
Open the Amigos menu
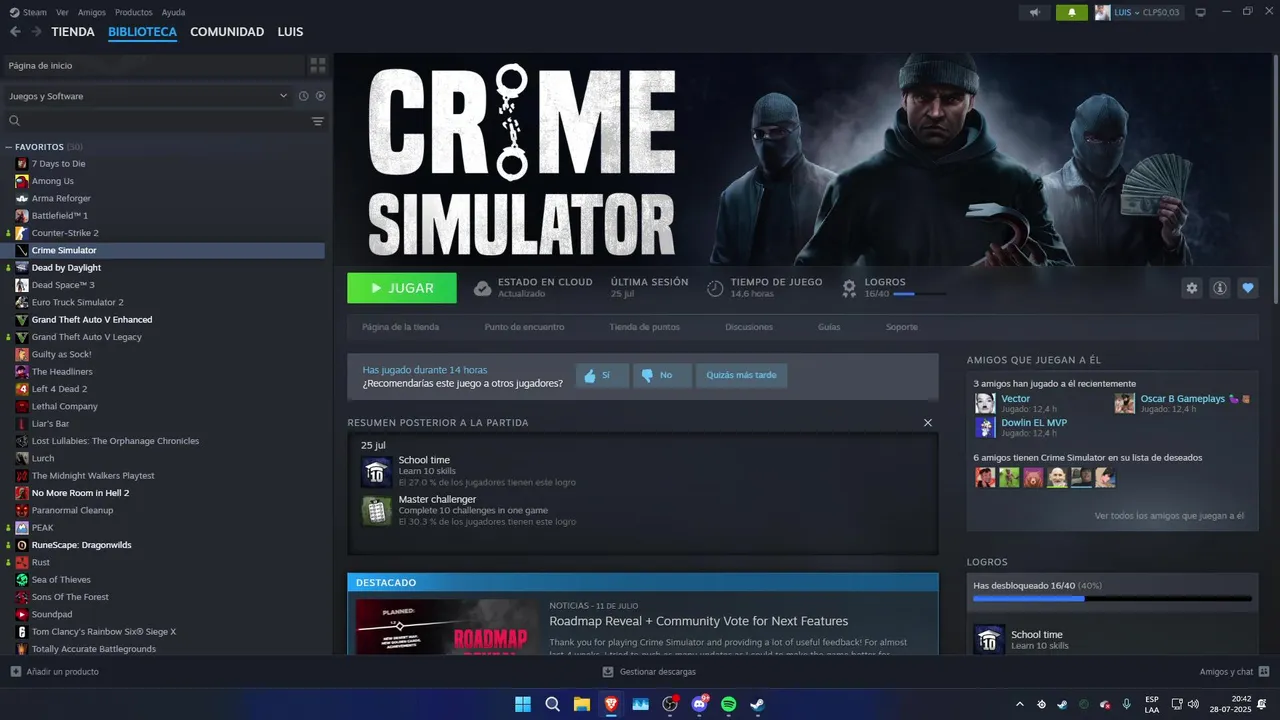tap(92, 12)
